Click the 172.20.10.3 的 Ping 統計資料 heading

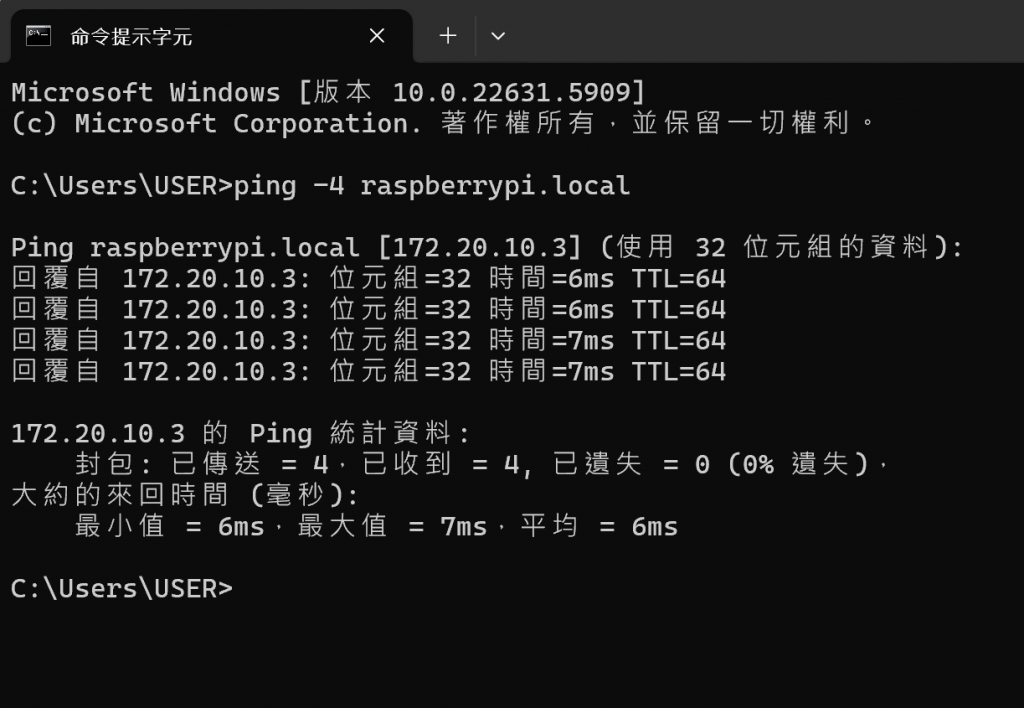238,433
